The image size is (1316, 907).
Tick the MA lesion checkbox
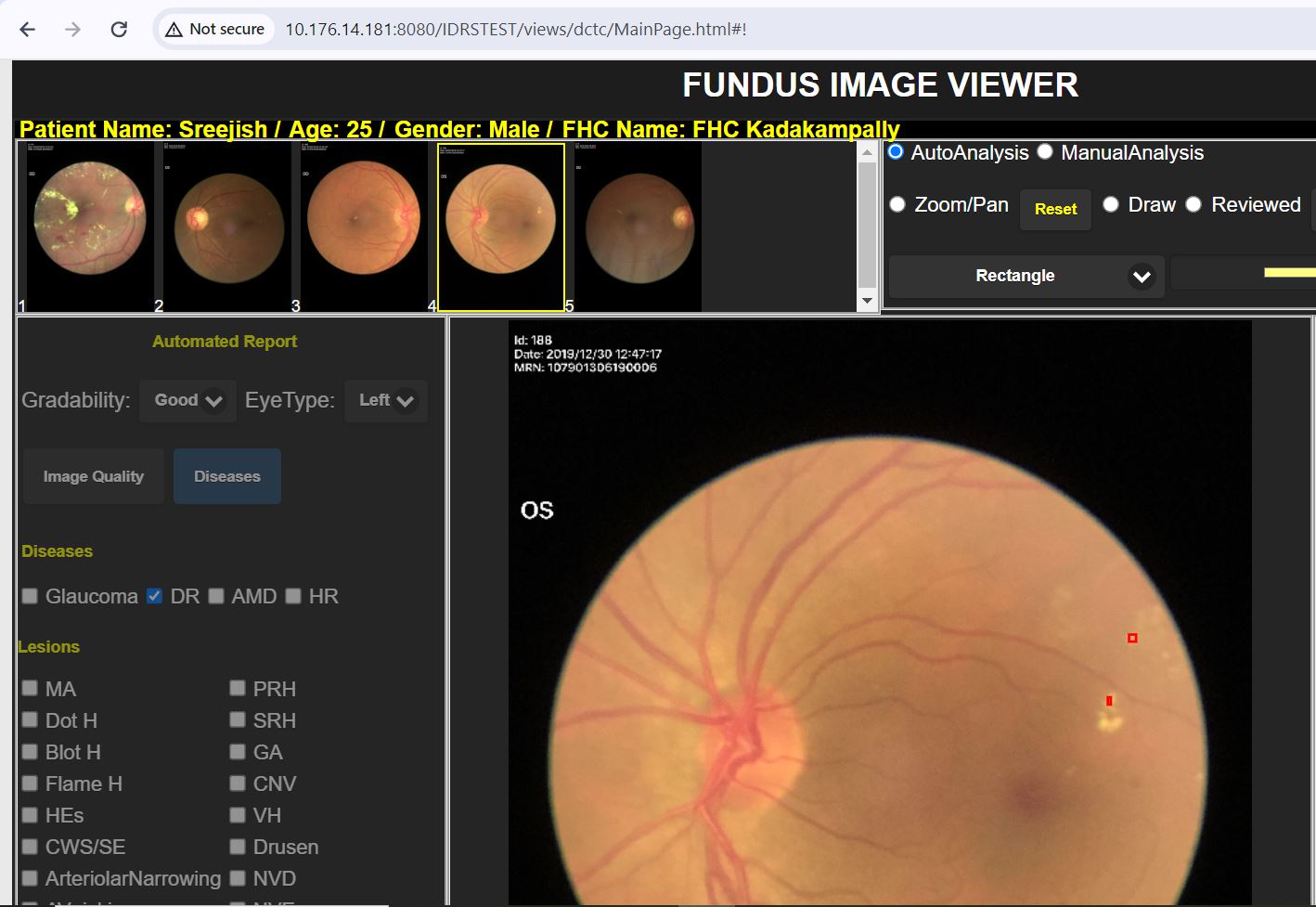tap(30, 688)
